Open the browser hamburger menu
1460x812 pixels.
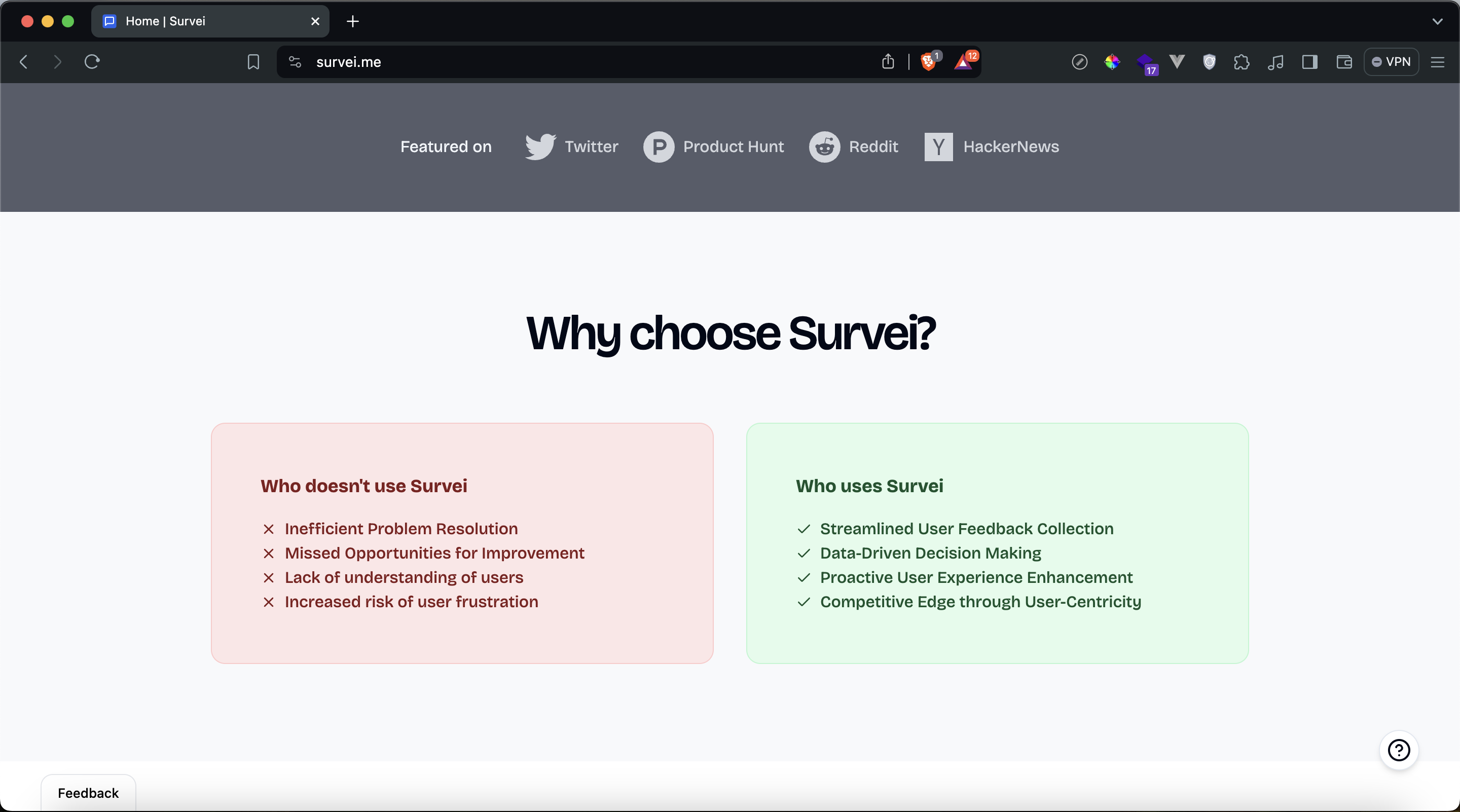1438,62
